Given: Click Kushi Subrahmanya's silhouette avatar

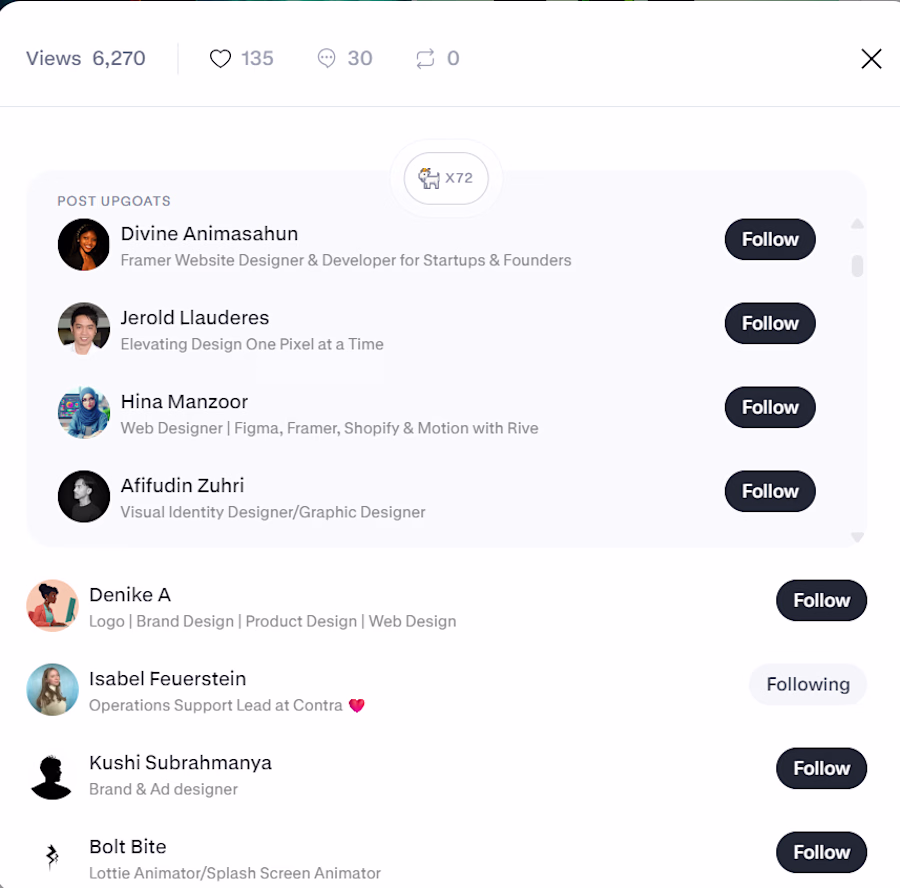Looking at the screenshot, I should [x=52, y=773].
